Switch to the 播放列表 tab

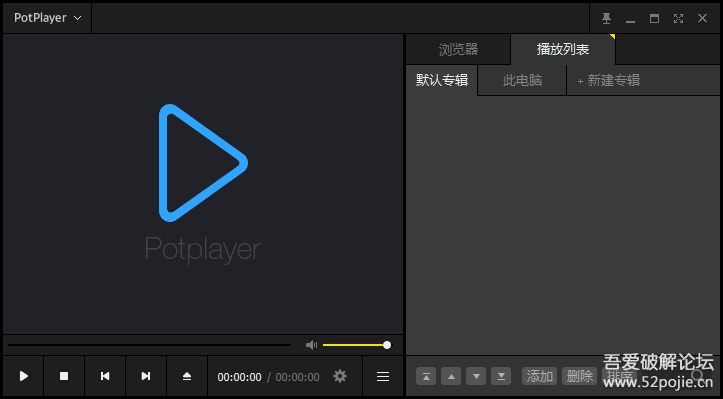563,49
